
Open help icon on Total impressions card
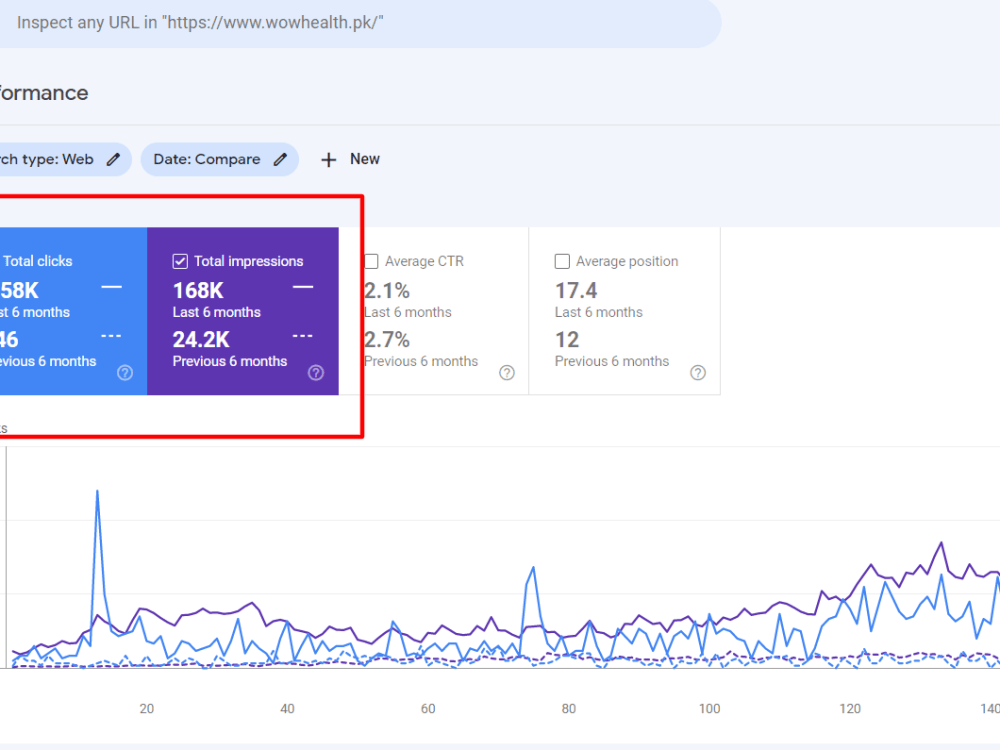pyautogui.click(x=316, y=373)
